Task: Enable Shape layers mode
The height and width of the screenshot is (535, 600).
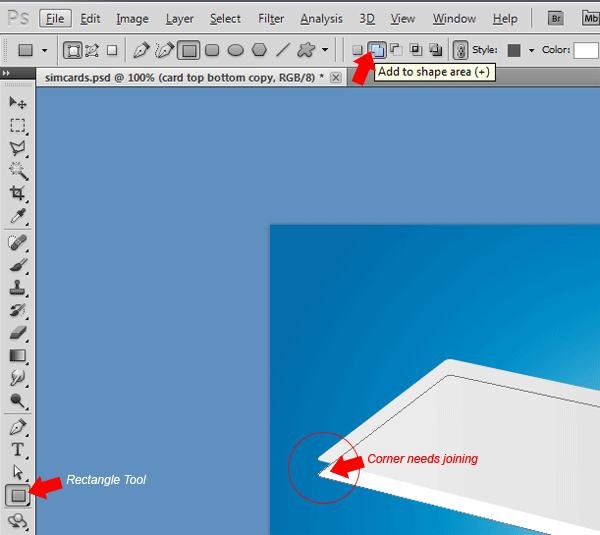Action: pos(73,50)
